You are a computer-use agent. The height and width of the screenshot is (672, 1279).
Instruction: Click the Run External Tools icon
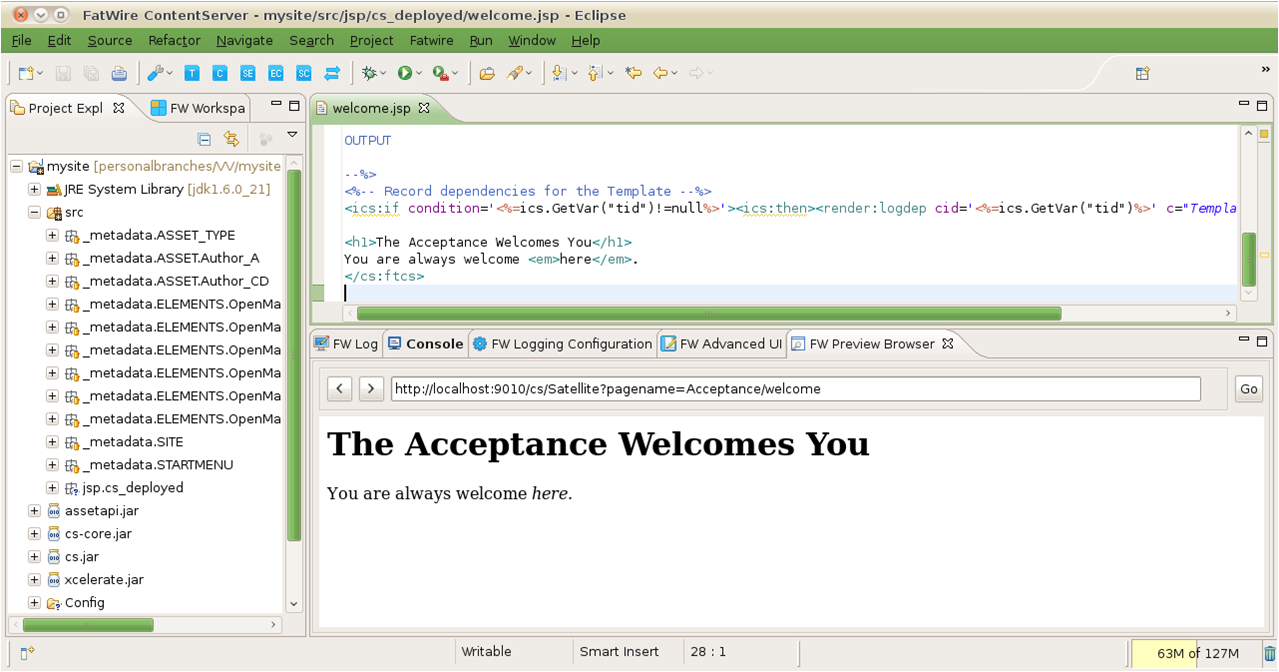[440, 73]
